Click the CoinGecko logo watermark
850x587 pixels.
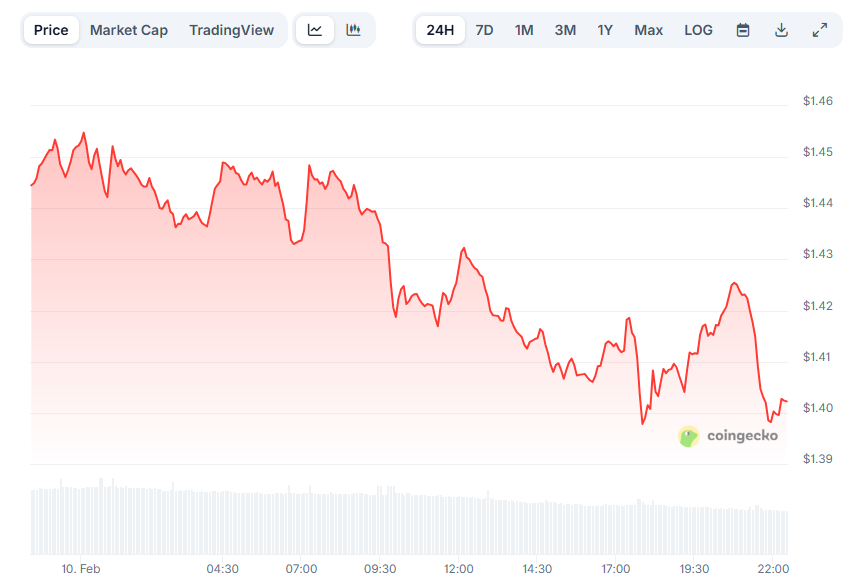pos(728,436)
